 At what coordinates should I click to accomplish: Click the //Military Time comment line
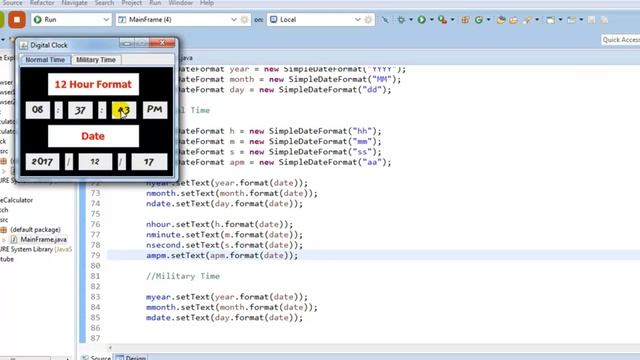[183, 276]
